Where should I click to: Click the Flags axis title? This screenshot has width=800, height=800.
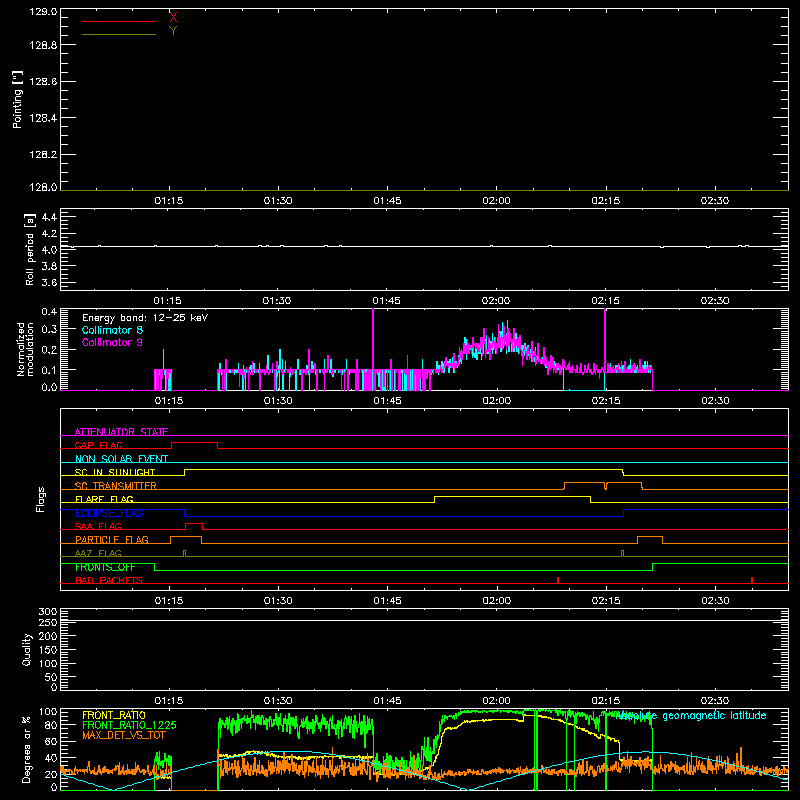(x=41, y=499)
